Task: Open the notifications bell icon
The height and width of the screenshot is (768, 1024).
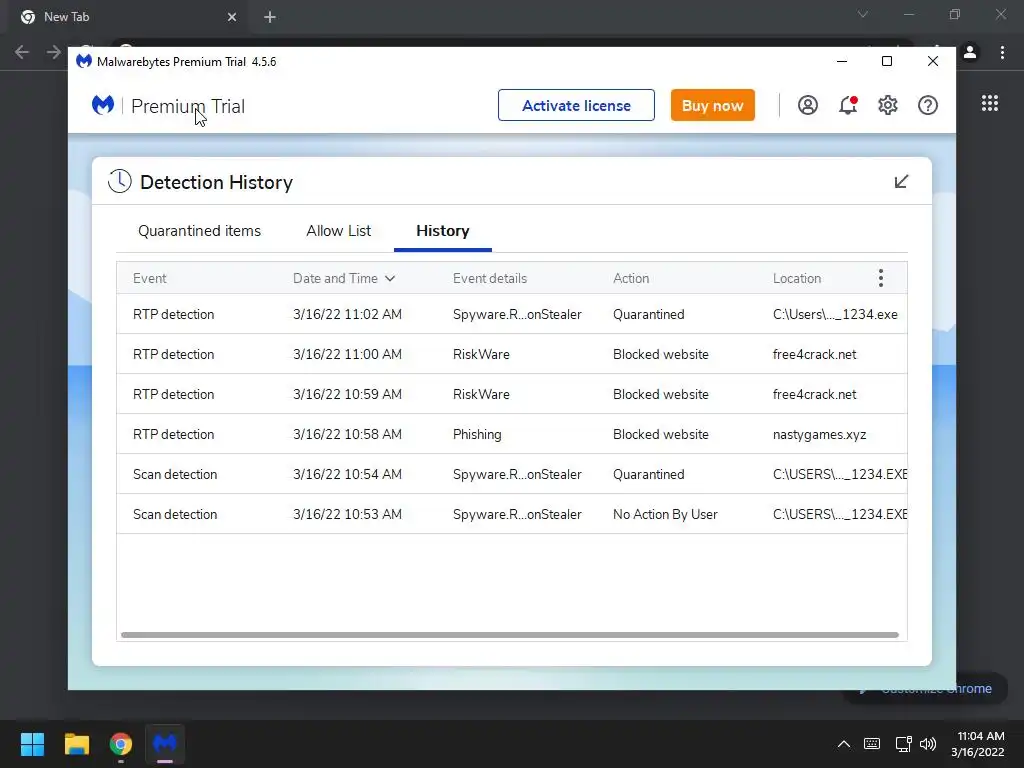Action: click(x=848, y=105)
